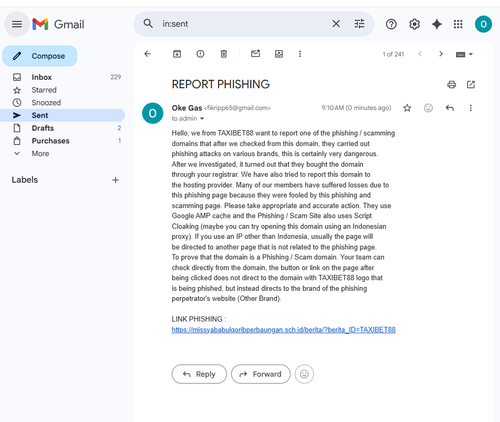Show details next to "to admin"
The height and width of the screenshot is (422, 500).
click(202, 119)
